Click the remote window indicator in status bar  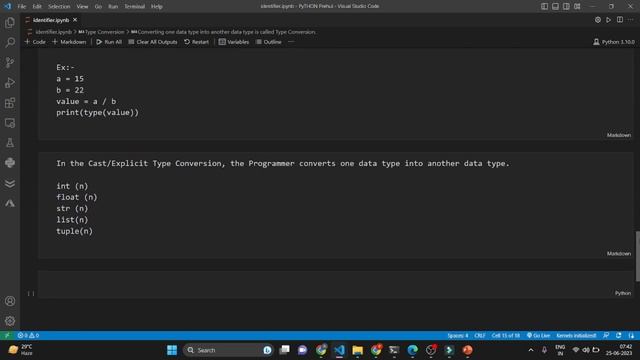click(7, 336)
